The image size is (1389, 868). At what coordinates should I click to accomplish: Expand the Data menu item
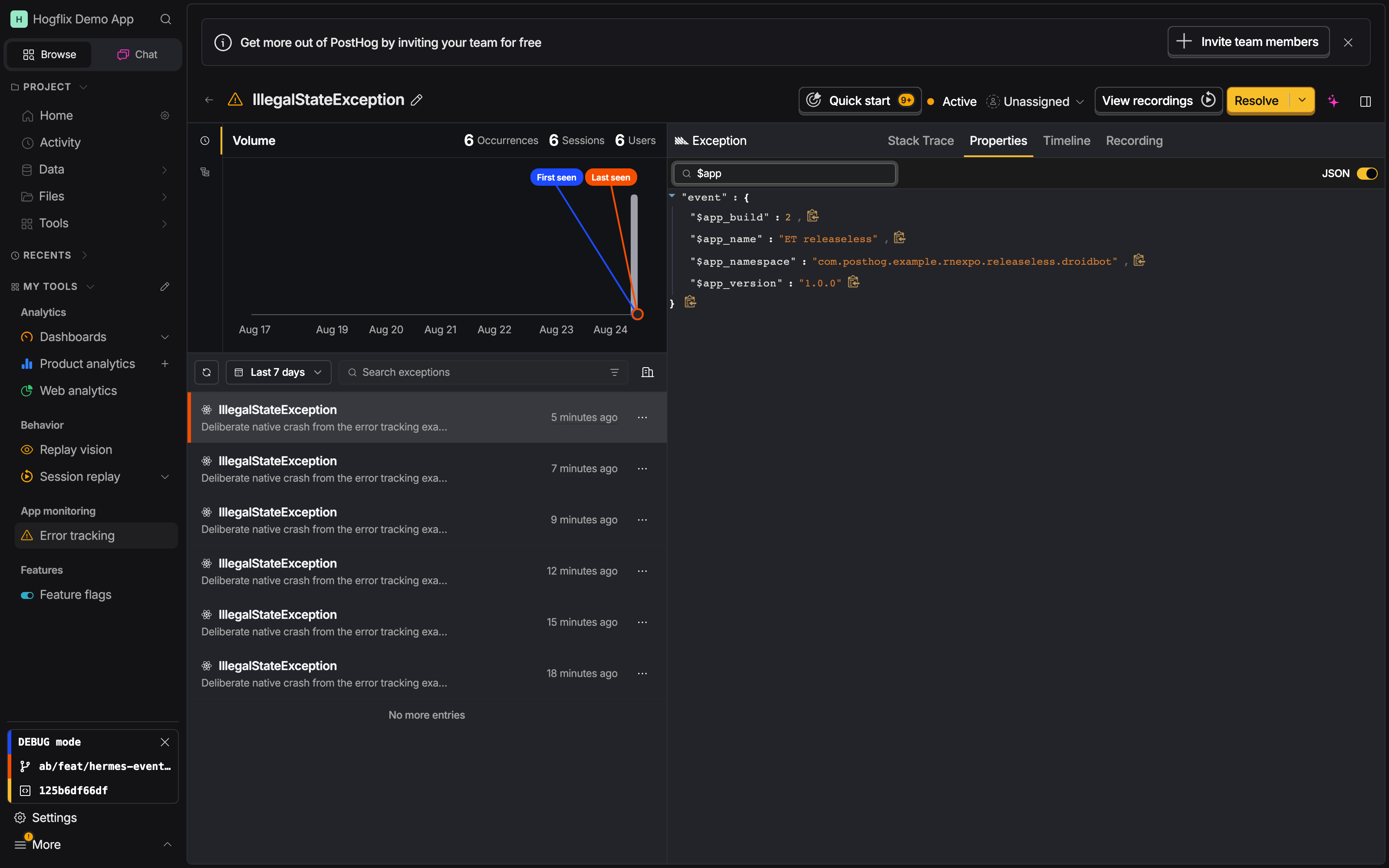165,169
